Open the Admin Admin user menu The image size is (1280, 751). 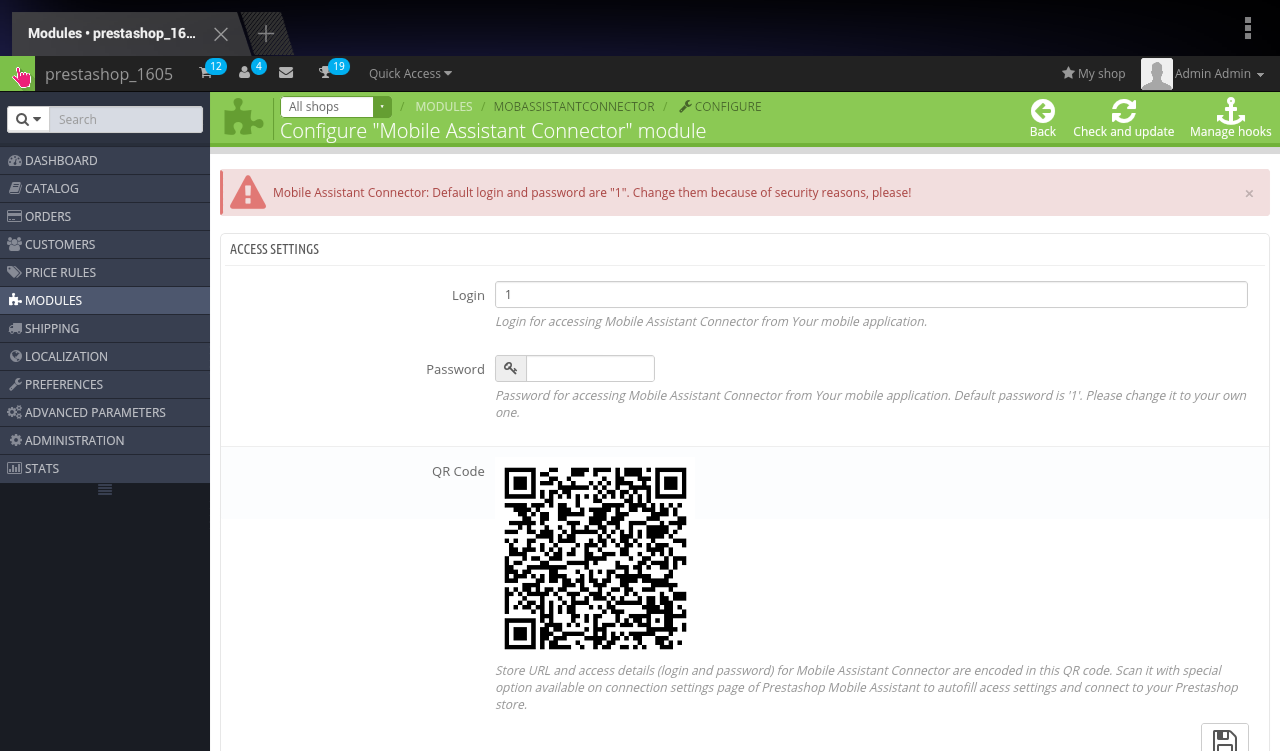point(1219,73)
